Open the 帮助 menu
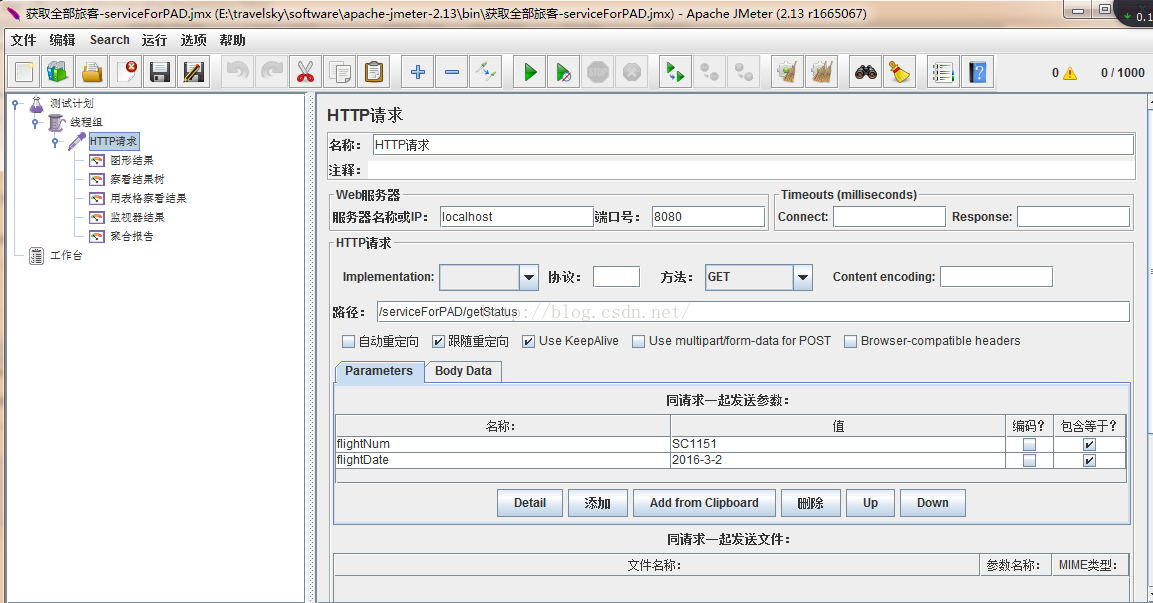 point(232,40)
